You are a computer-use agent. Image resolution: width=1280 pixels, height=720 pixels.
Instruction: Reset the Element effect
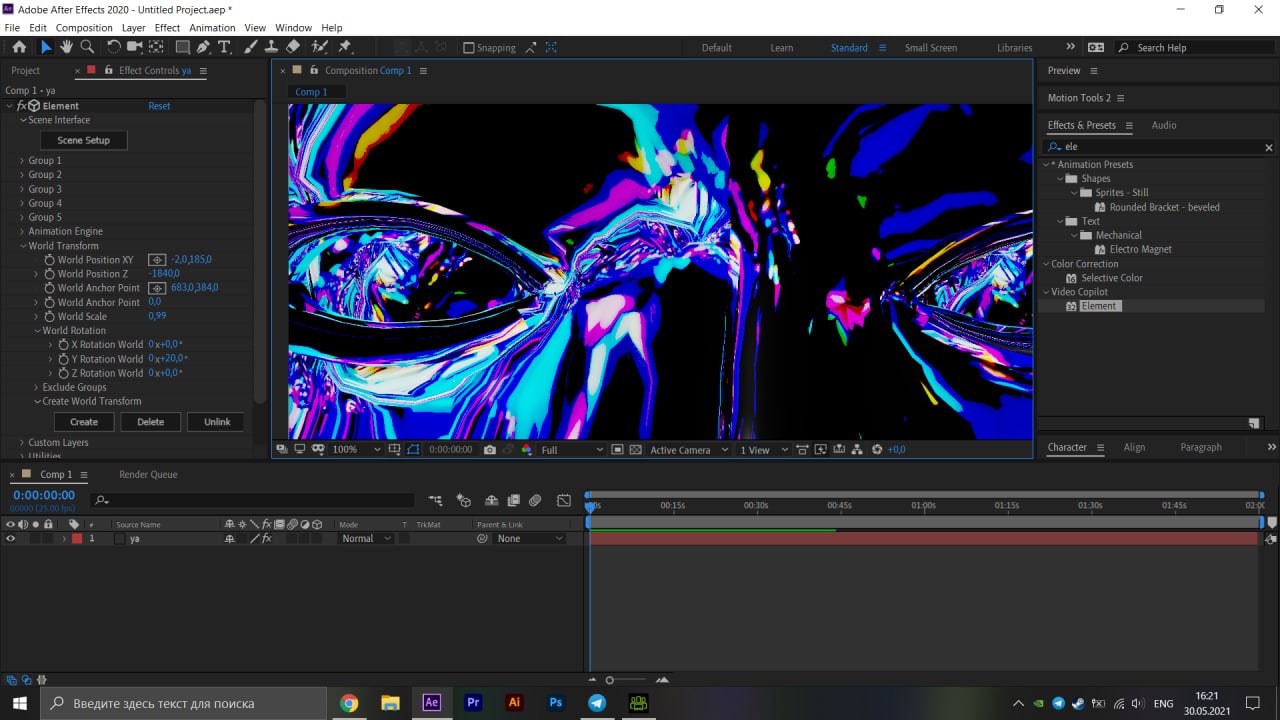tap(159, 106)
